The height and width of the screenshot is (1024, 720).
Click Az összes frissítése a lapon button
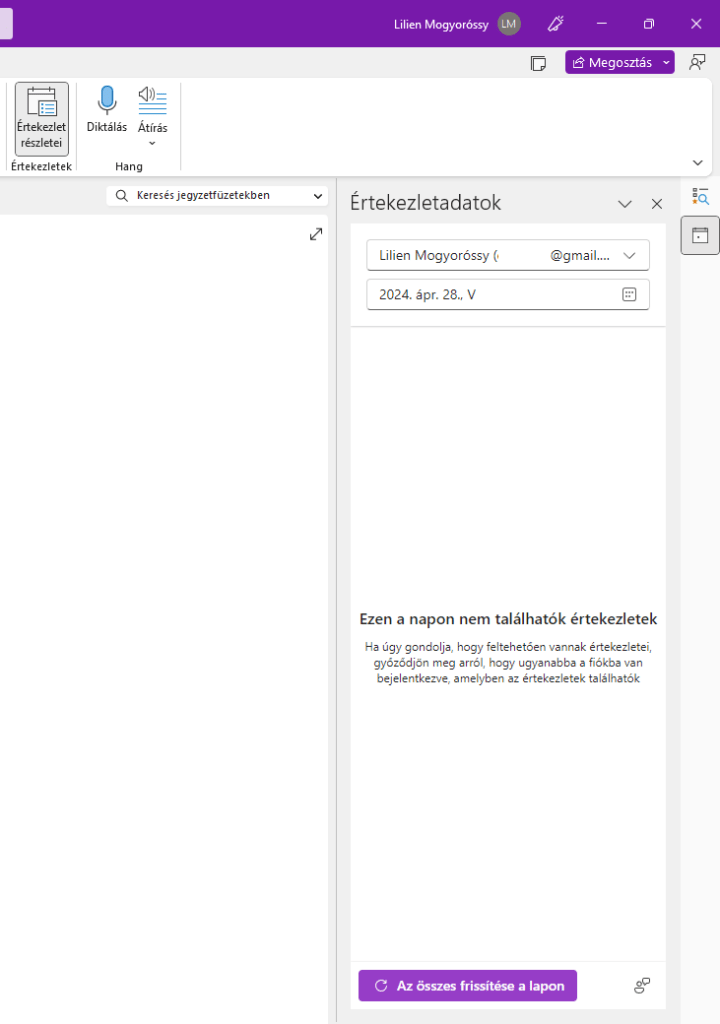pos(468,986)
